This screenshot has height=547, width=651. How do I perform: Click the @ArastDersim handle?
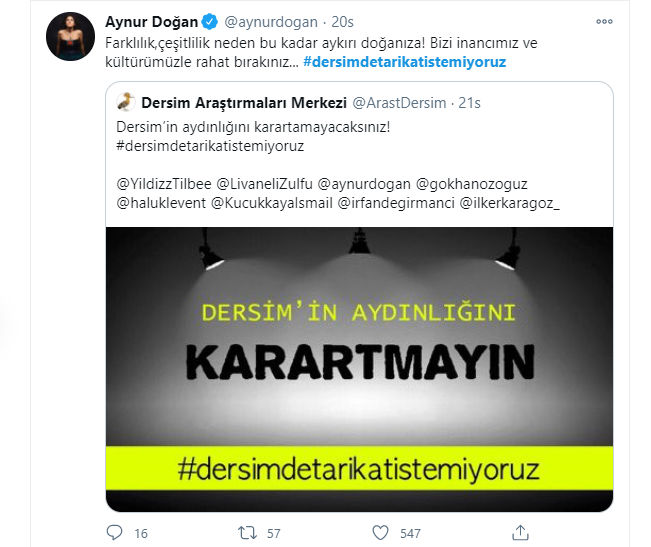click(x=399, y=103)
